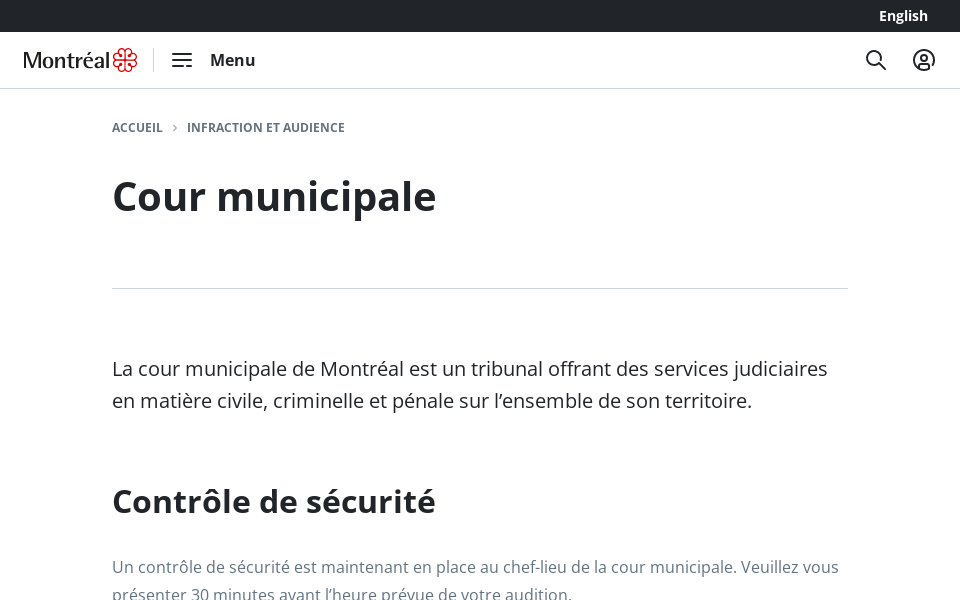Expand the breadcrumb chevron arrow
This screenshot has width=960, height=600.
pos(175,128)
